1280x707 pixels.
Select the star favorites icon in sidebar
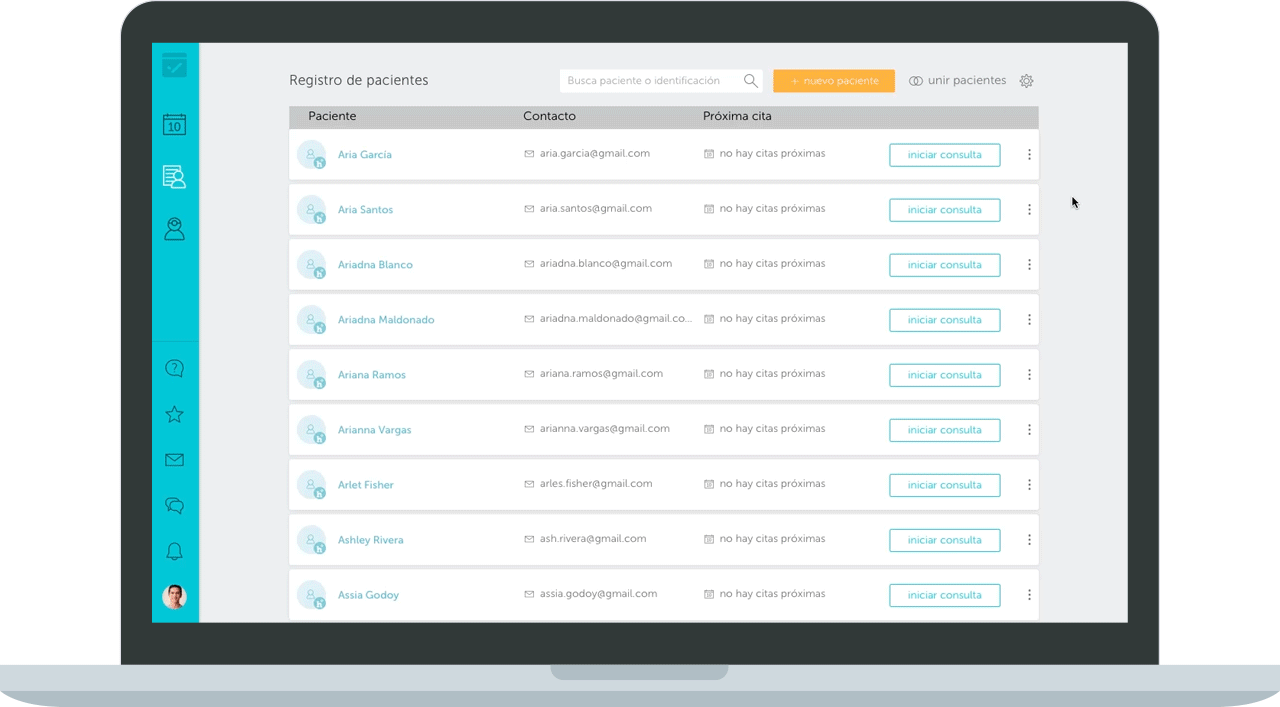coord(174,414)
